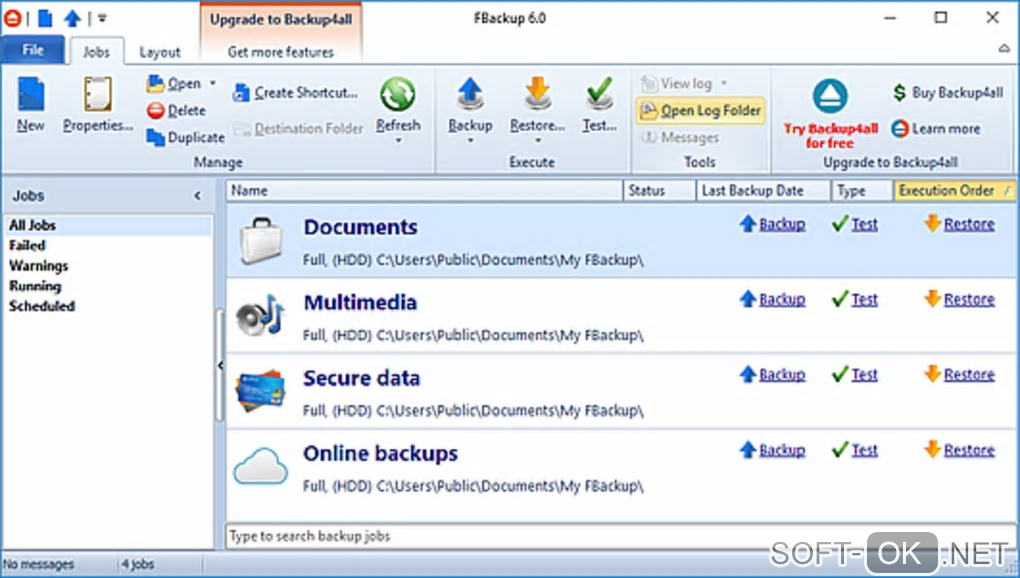Select the Warnings jobs filter
This screenshot has height=578, width=1020.
pos(38,265)
